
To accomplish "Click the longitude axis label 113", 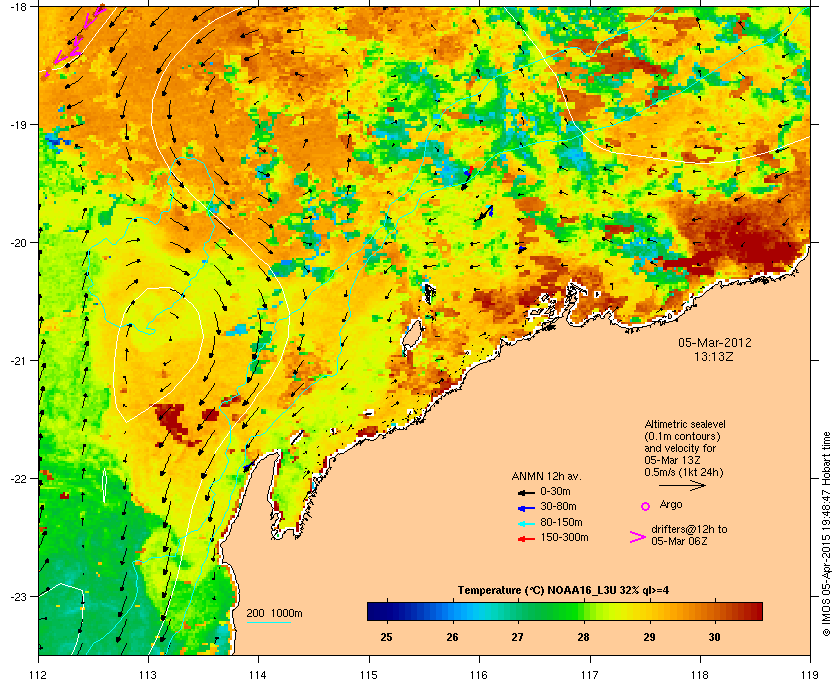I will (148, 674).
